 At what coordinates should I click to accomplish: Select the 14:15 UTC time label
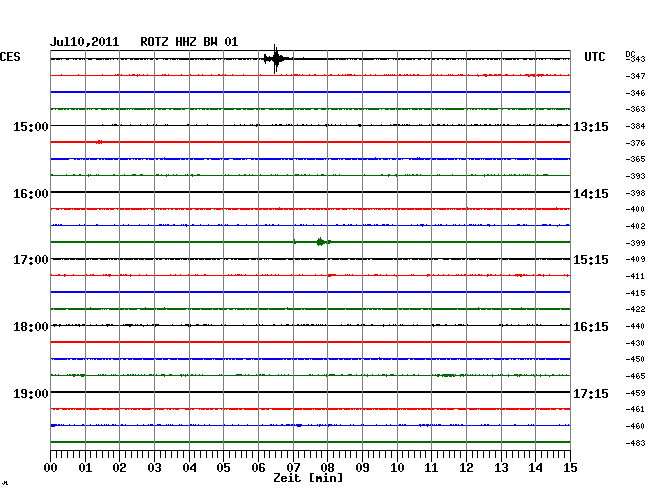(x=591, y=194)
